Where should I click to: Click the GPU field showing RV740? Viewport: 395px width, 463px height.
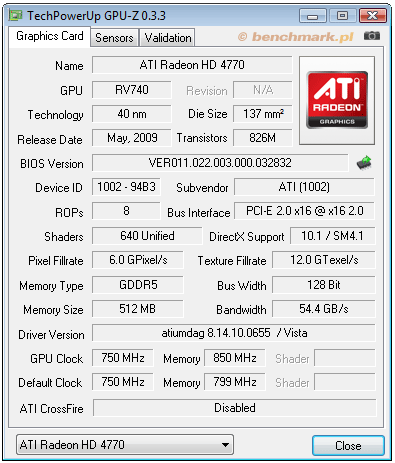[132, 90]
